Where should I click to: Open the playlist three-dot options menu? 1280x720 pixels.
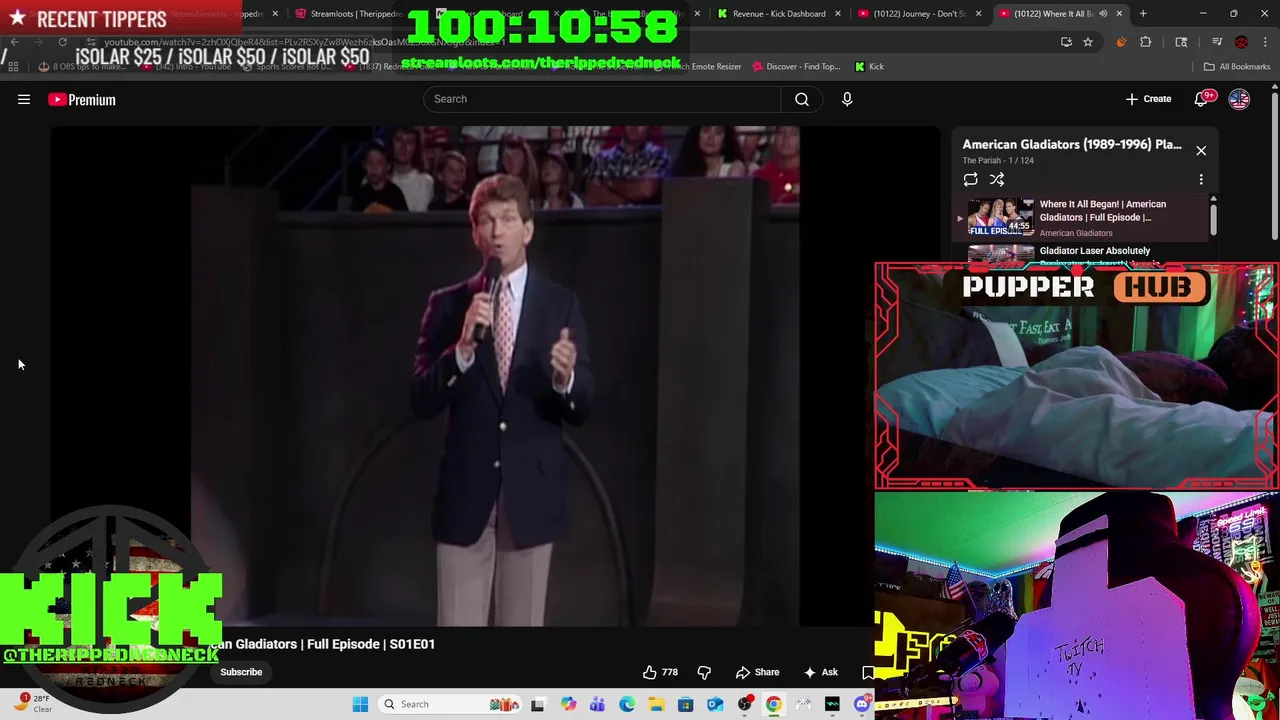[1201, 180]
